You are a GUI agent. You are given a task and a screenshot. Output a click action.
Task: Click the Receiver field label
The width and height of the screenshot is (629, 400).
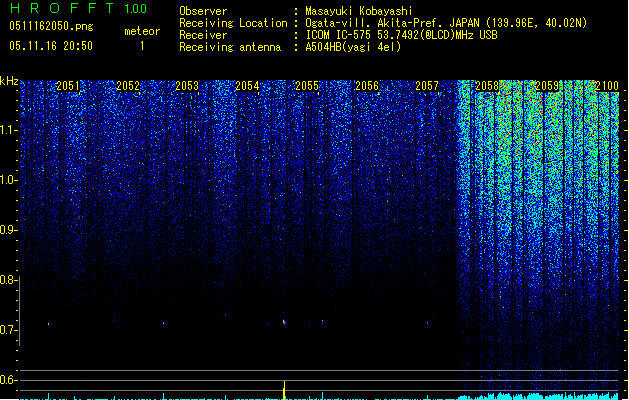[203, 35]
